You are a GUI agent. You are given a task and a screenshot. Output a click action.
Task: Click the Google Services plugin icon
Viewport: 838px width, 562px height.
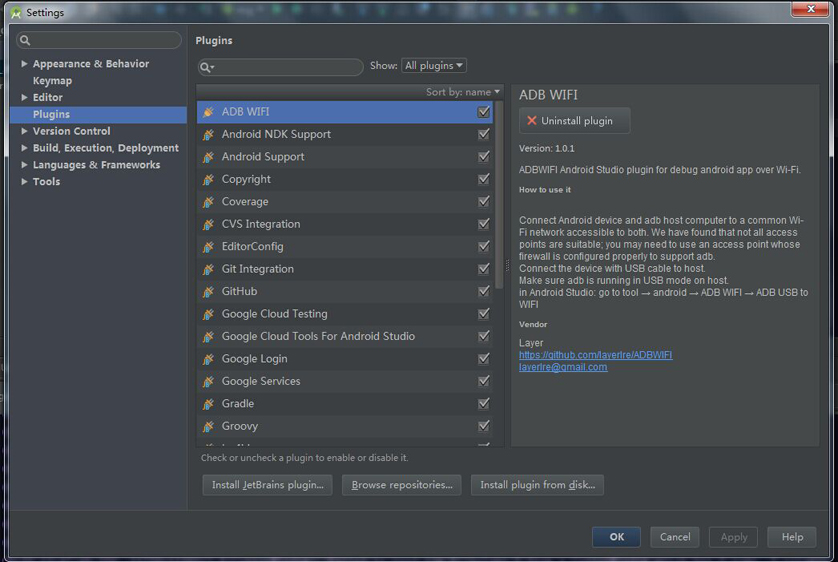coord(208,381)
